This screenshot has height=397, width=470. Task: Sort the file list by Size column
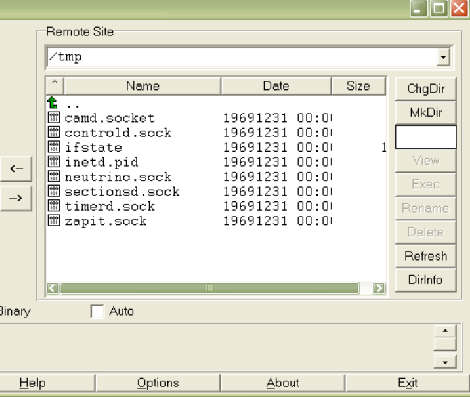click(358, 86)
